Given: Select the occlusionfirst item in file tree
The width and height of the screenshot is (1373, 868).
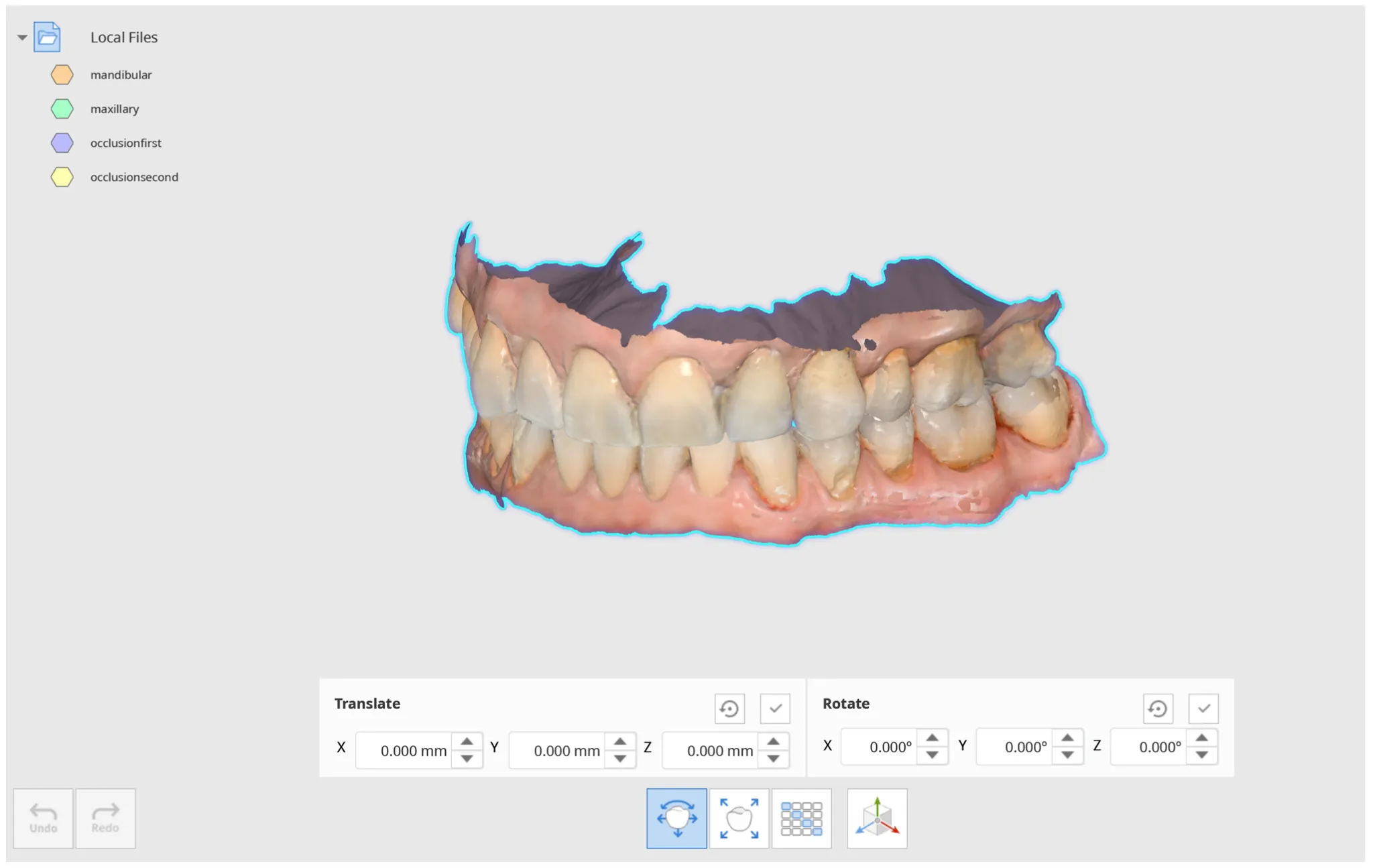Looking at the screenshot, I should (x=125, y=143).
